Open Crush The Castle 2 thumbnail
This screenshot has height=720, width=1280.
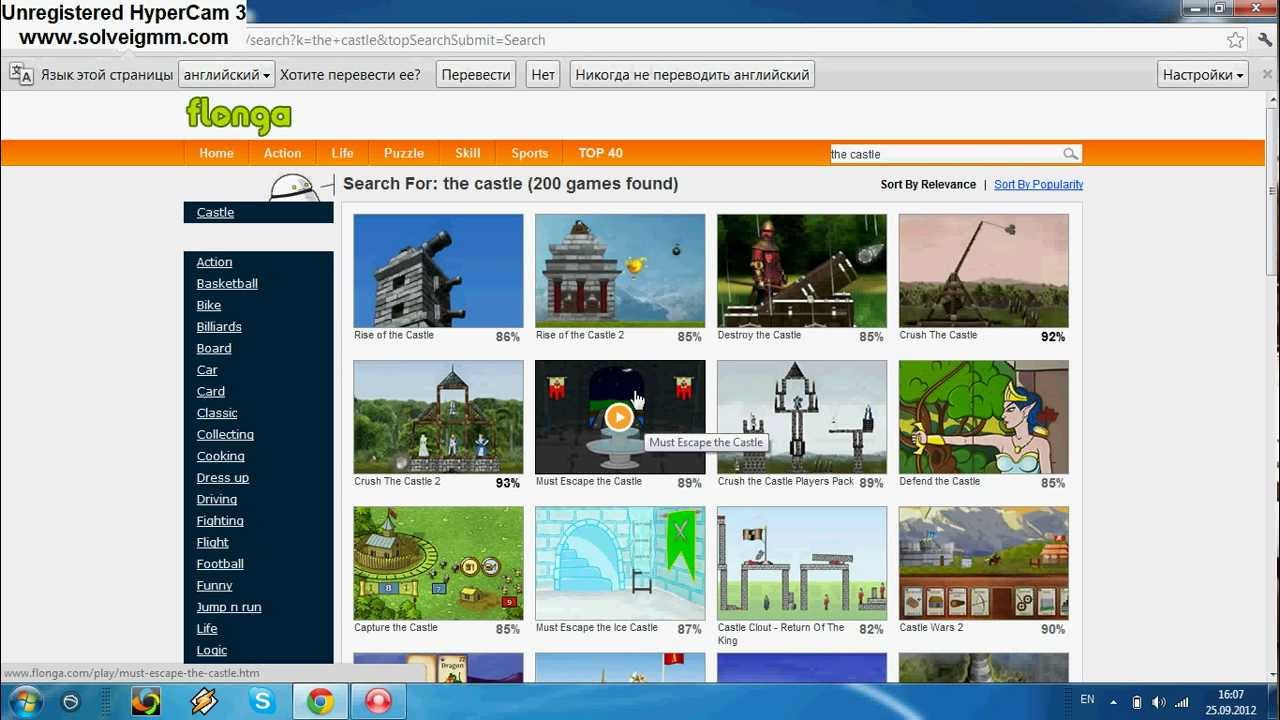click(x=438, y=417)
